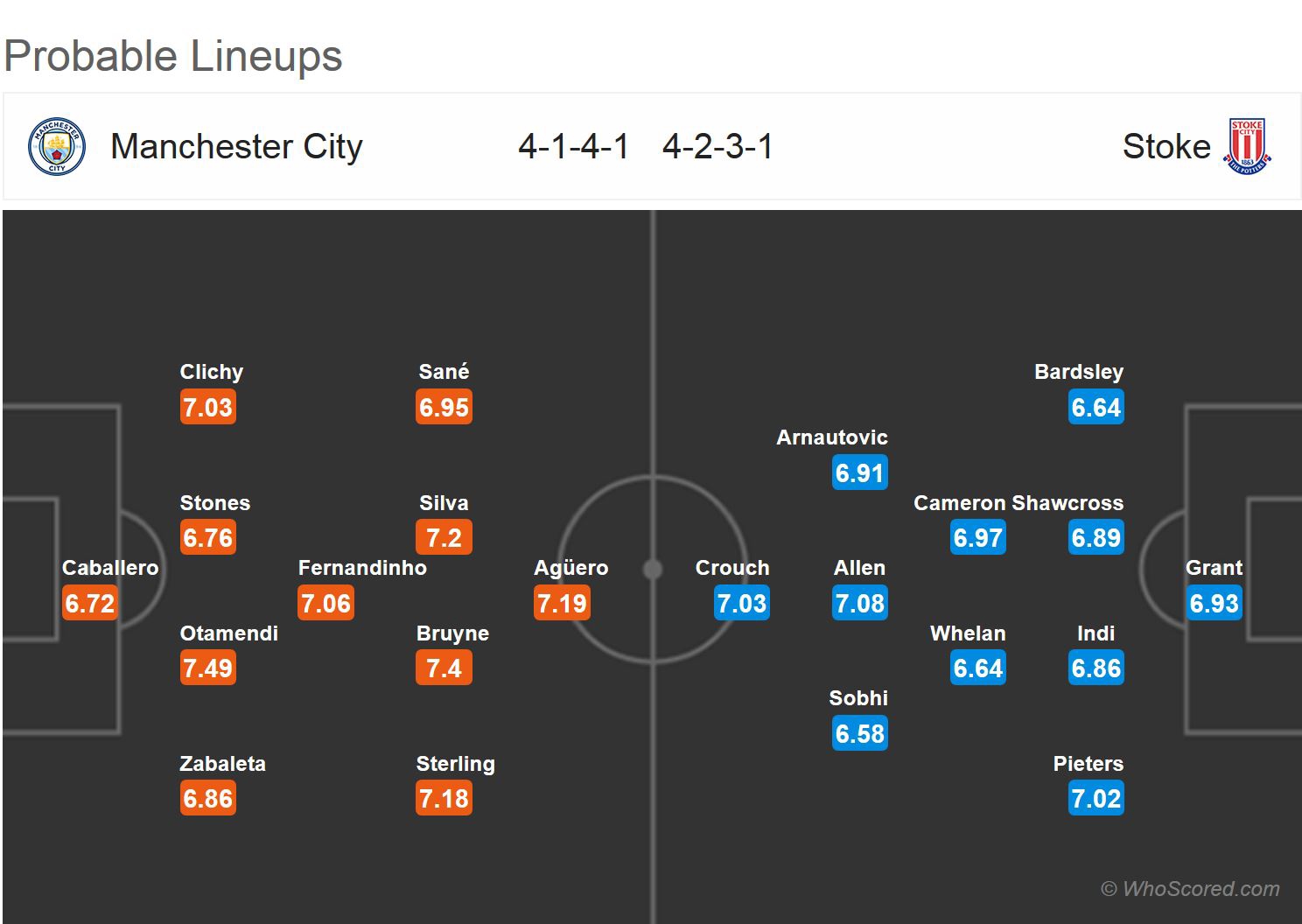Open the Stoke team link

[x=1165, y=147]
